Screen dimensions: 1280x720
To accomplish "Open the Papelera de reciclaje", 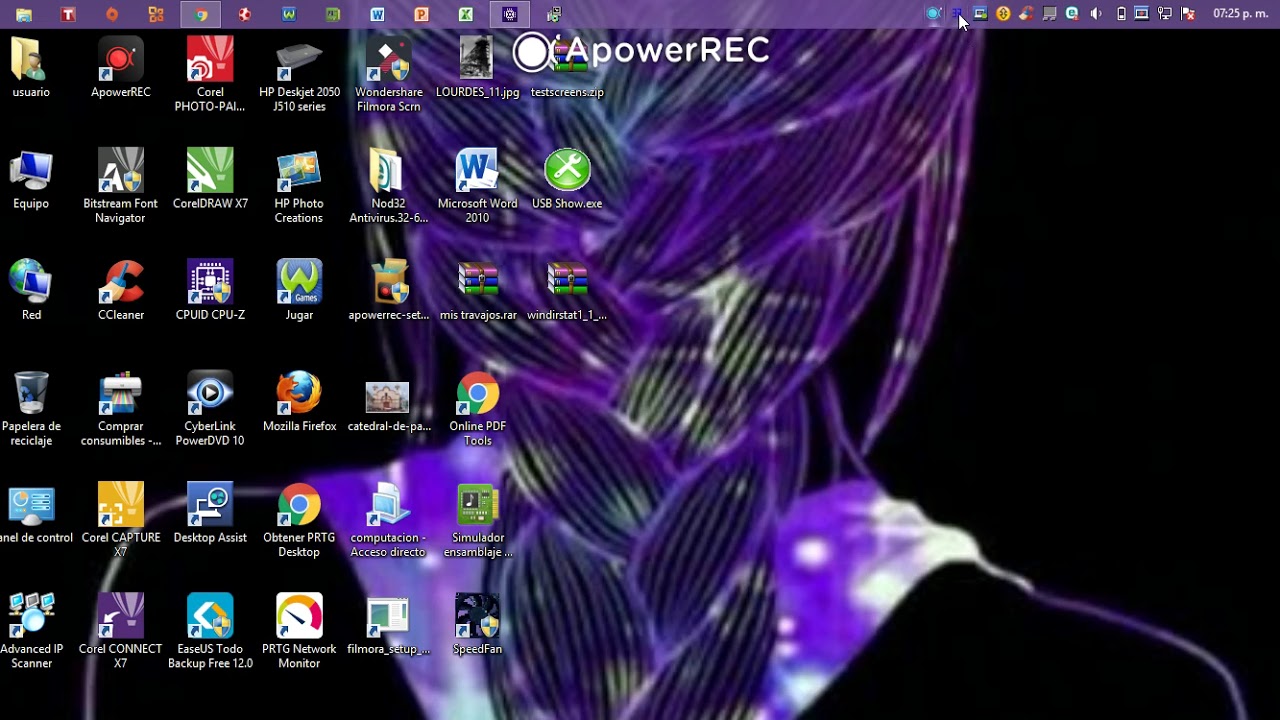I will pos(31,409).
